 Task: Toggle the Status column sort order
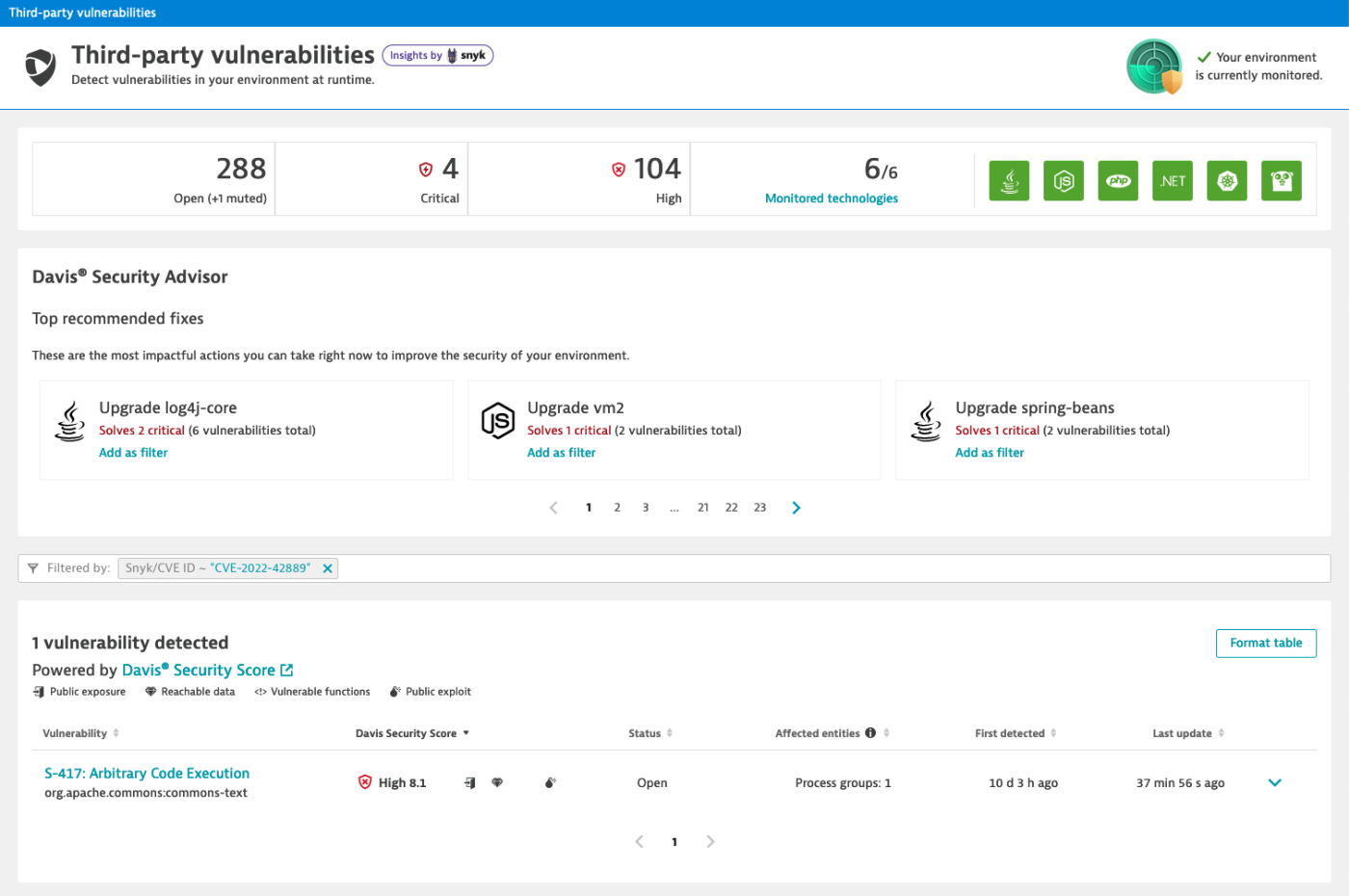click(x=672, y=732)
